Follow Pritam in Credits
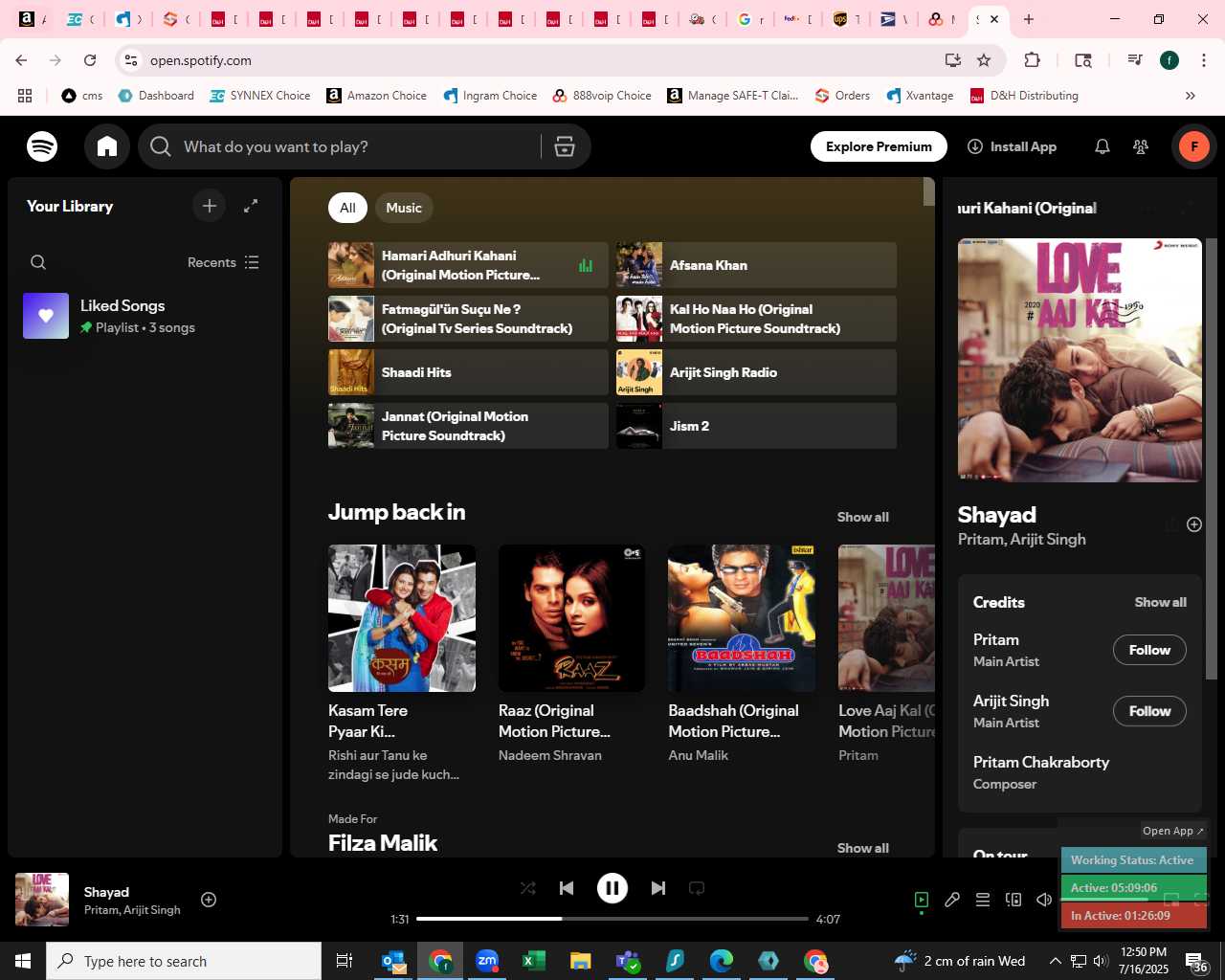The width and height of the screenshot is (1225, 980). [1149, 650]
